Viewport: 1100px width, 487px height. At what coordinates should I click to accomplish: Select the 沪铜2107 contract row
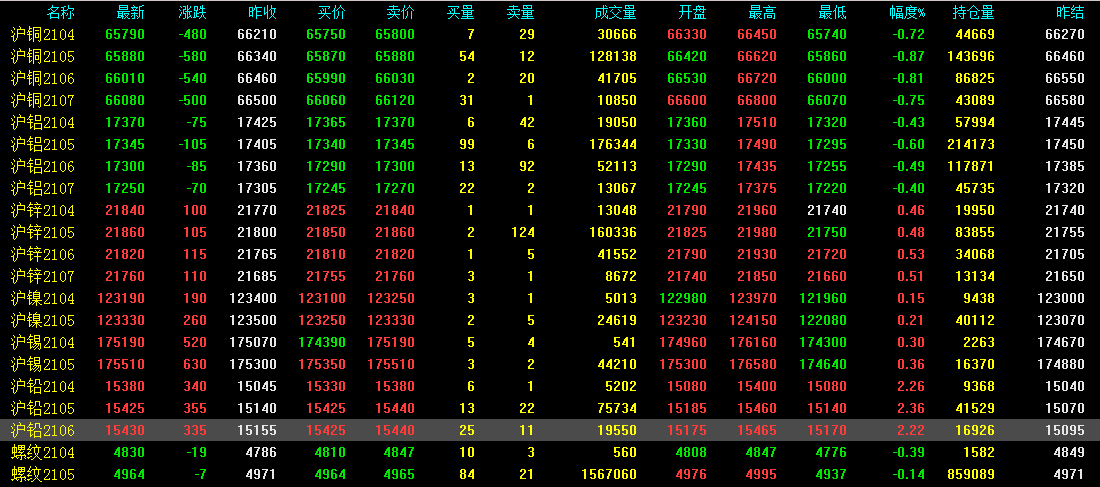(550, 100)
